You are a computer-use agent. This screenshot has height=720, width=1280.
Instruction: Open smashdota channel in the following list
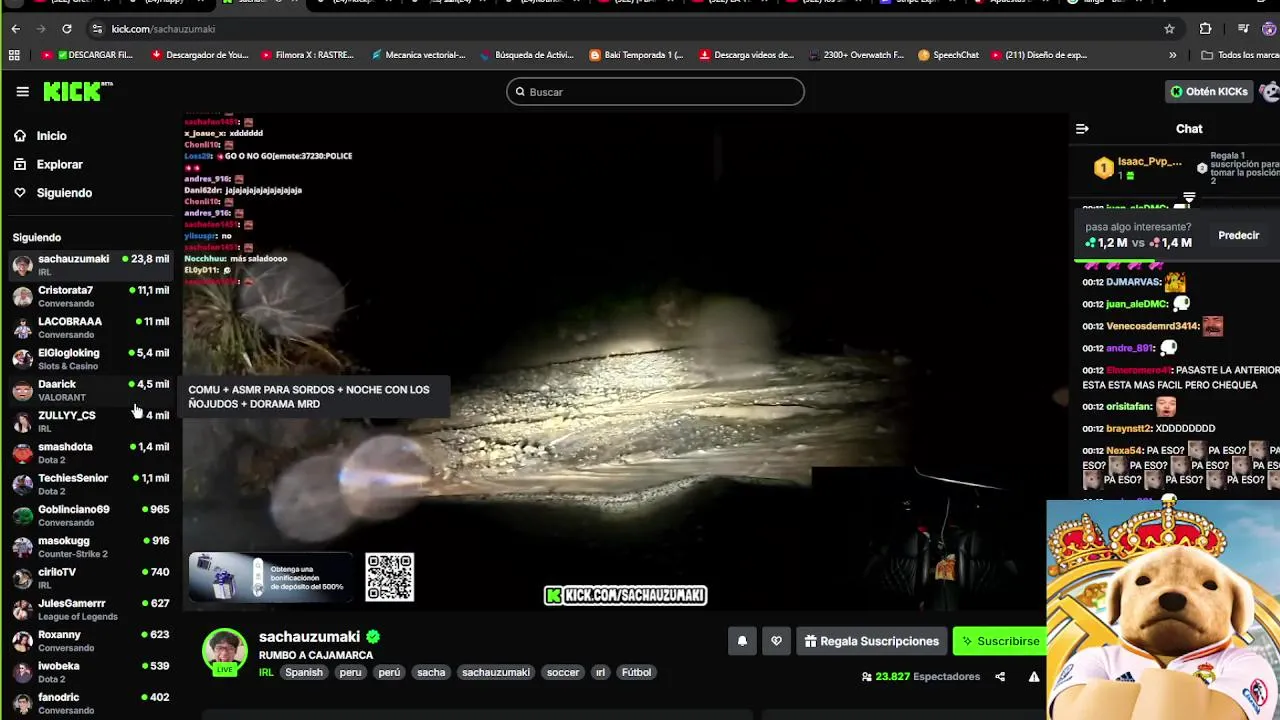[91, 453]
